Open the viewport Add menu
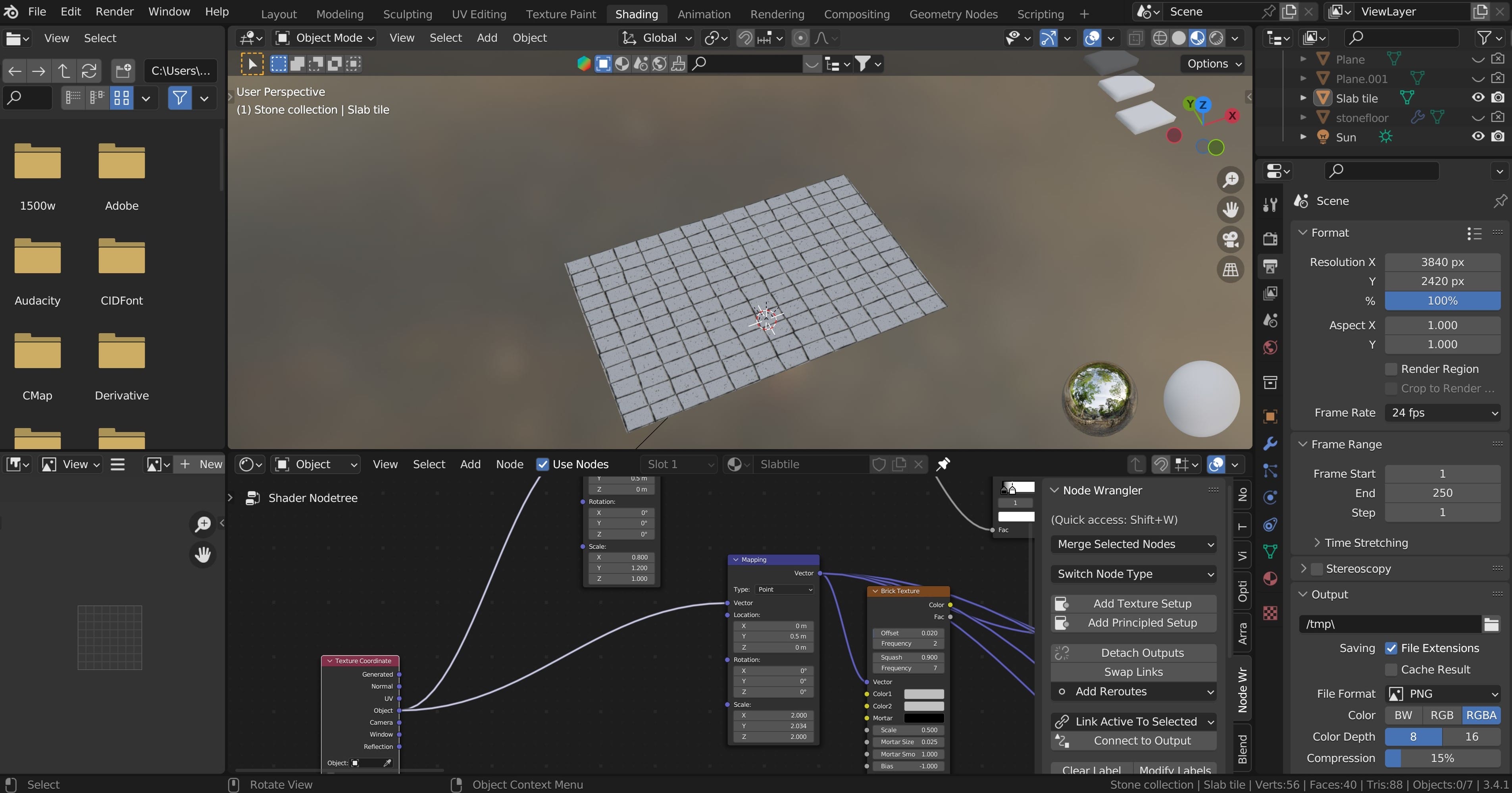This screenshot has height=793, width=1512. pyautogui.click(x=487, y=38)
